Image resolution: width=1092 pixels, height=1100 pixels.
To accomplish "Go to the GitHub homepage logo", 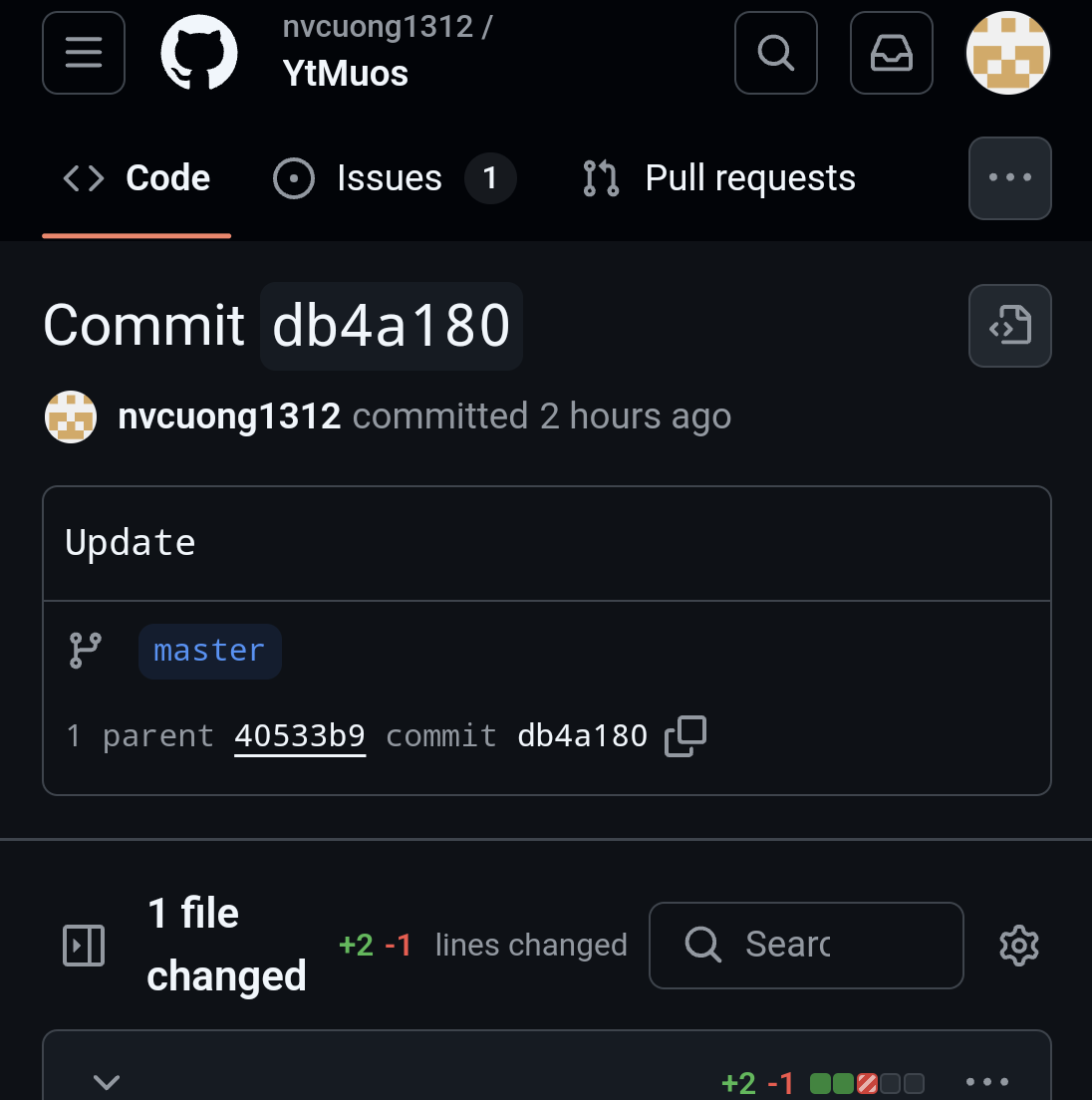I will click(x=199, y=53).
